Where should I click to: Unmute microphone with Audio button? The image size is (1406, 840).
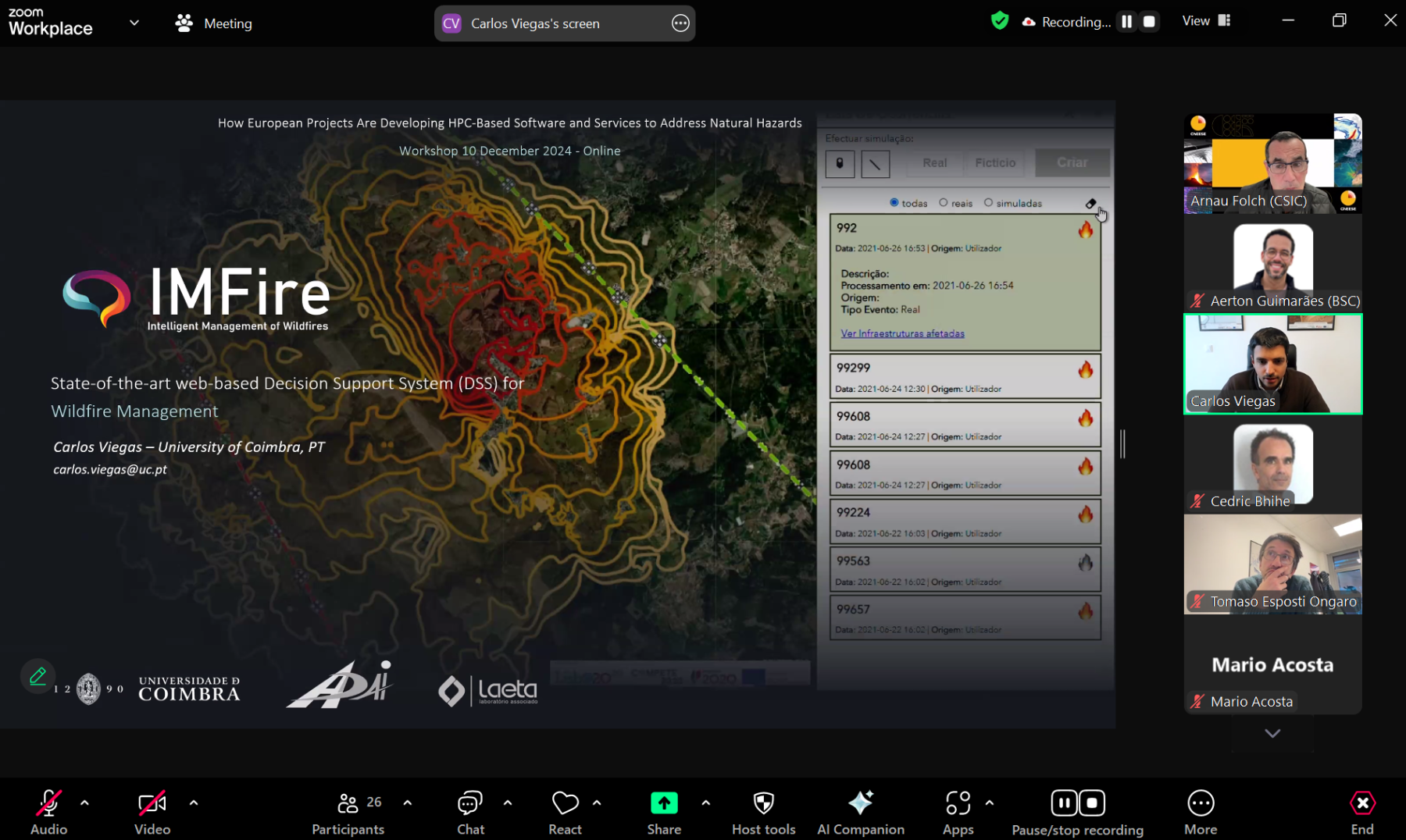(48, 811)
